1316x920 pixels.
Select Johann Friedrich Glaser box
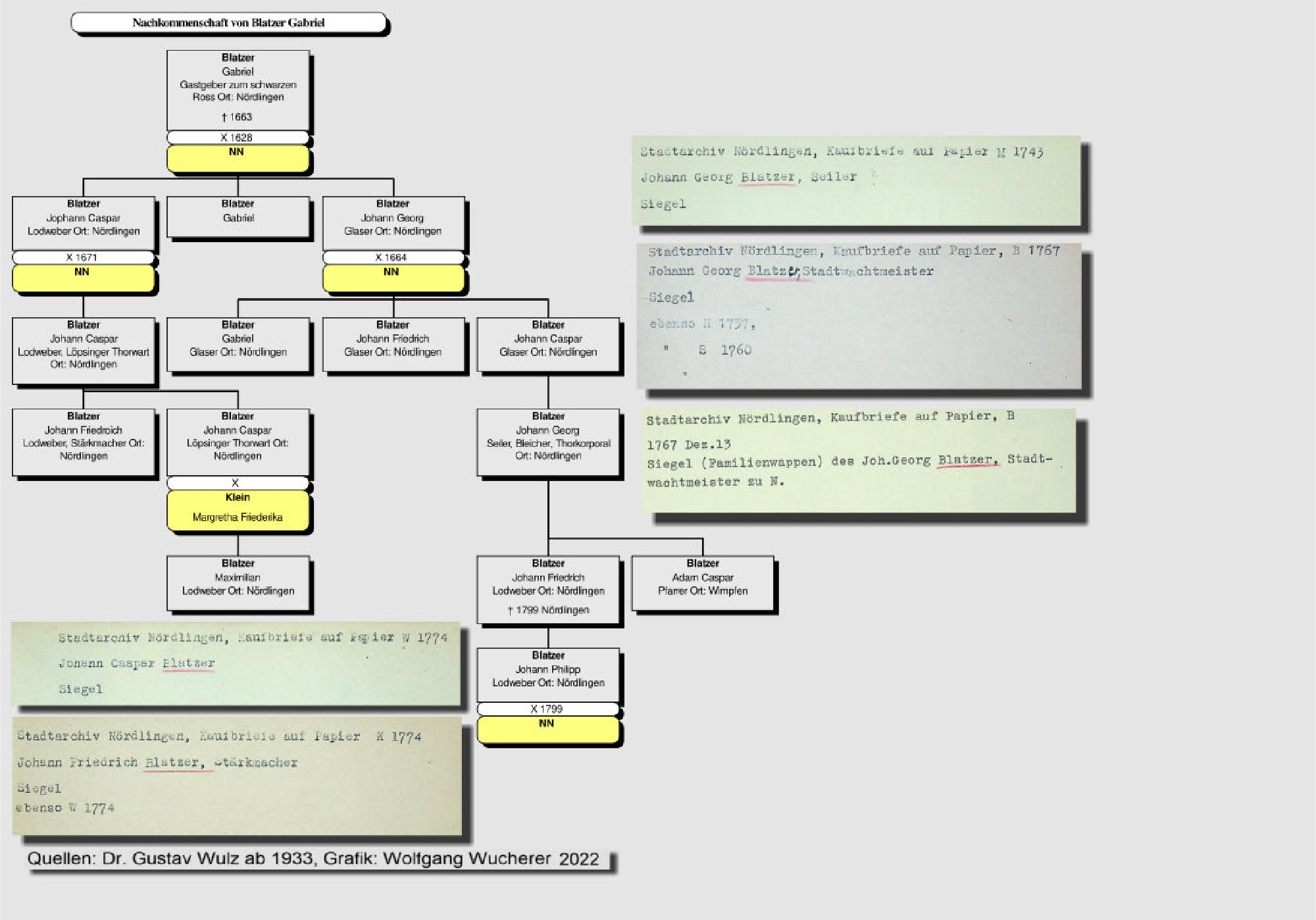[393, 345]
